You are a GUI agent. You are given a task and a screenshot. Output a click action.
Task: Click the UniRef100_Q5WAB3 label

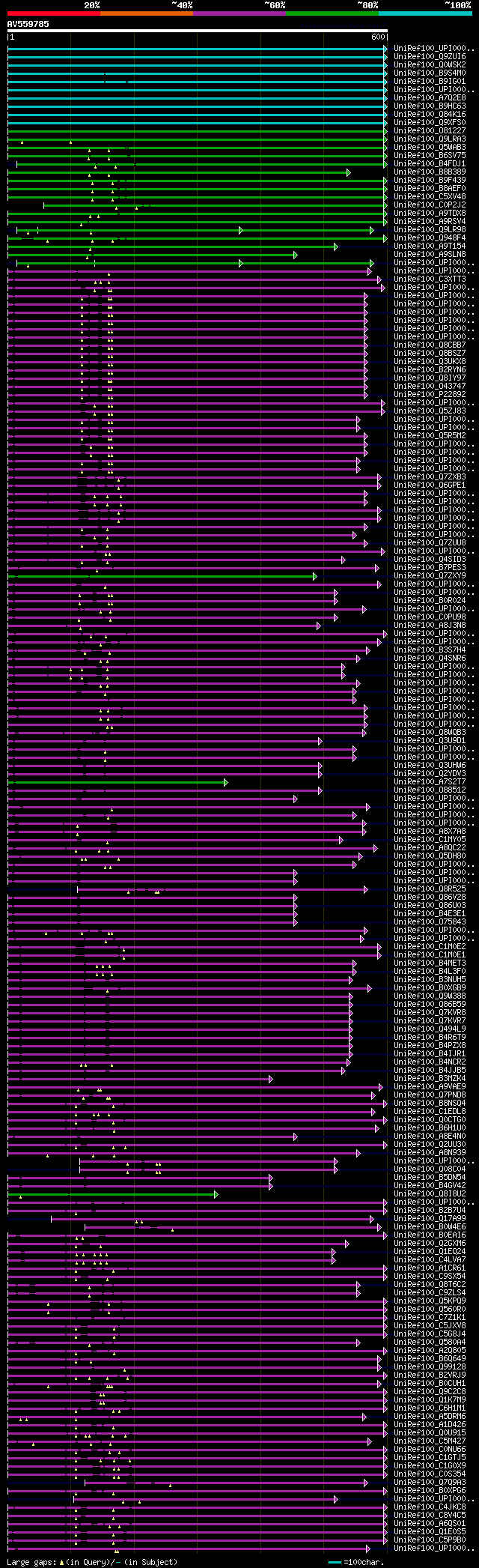click(x=430, y=148)
